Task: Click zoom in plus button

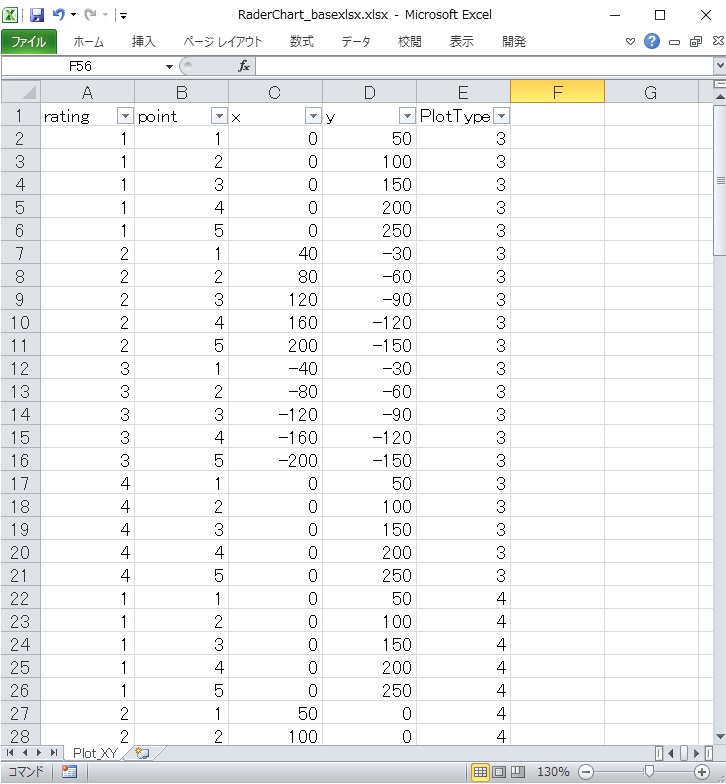Action: pos(702,772)
